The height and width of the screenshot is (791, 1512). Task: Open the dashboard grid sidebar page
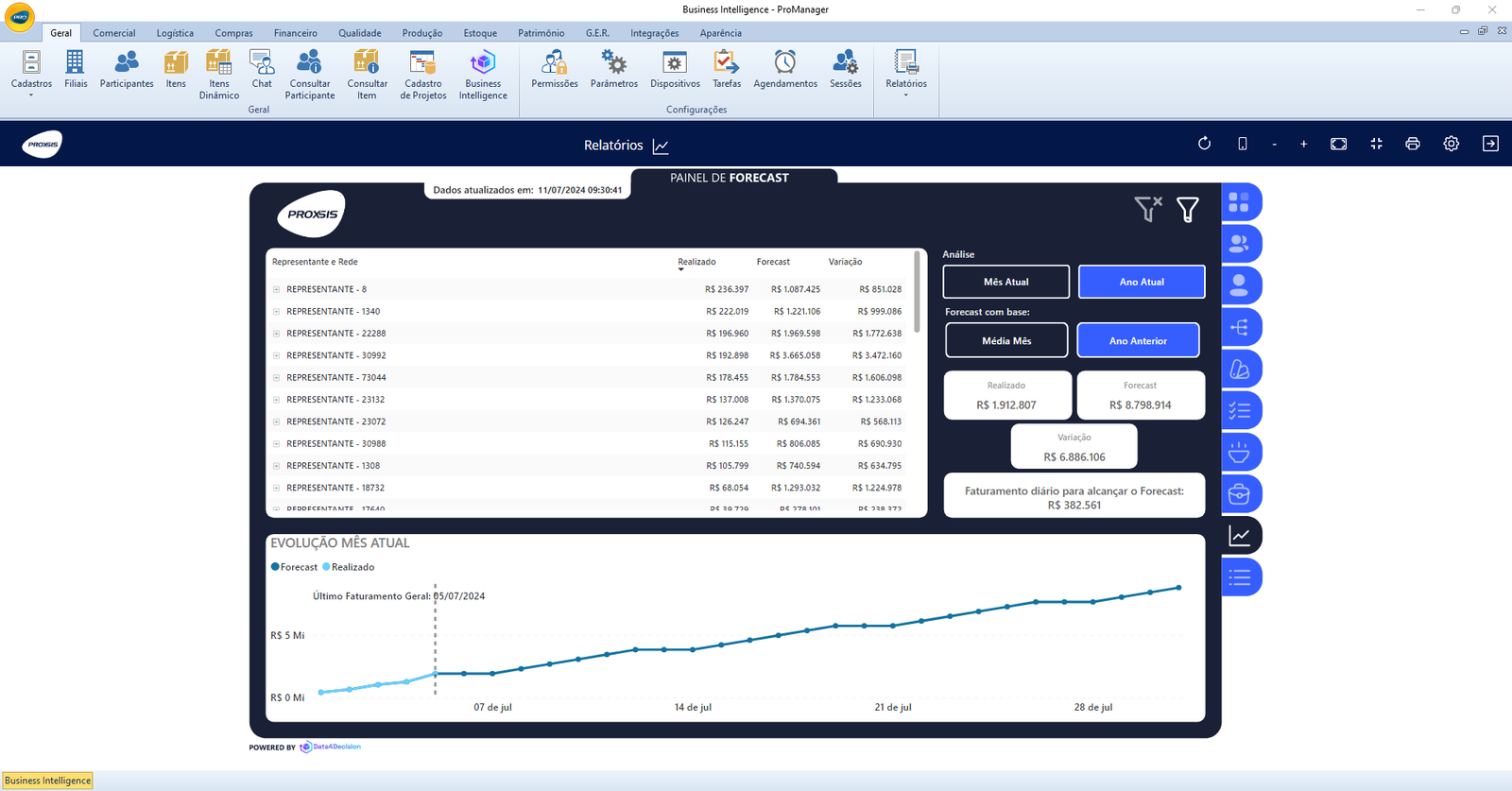click(x=1241, y=202)
